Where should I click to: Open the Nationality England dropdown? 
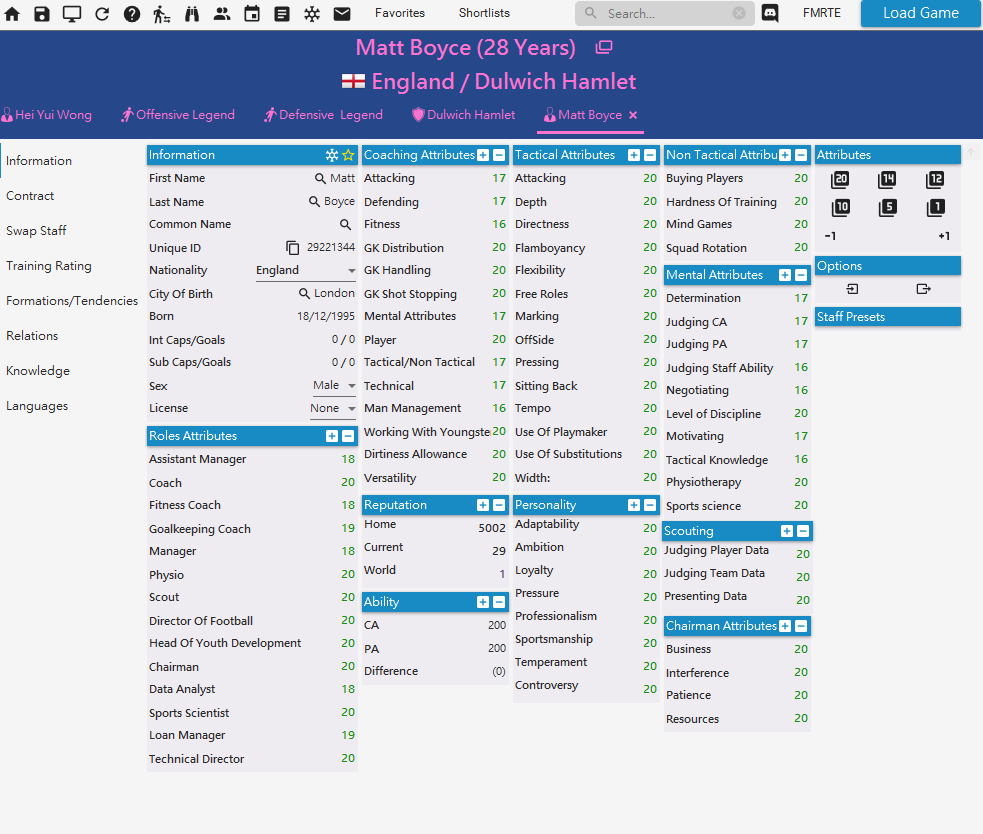click(x=305, y=270)
